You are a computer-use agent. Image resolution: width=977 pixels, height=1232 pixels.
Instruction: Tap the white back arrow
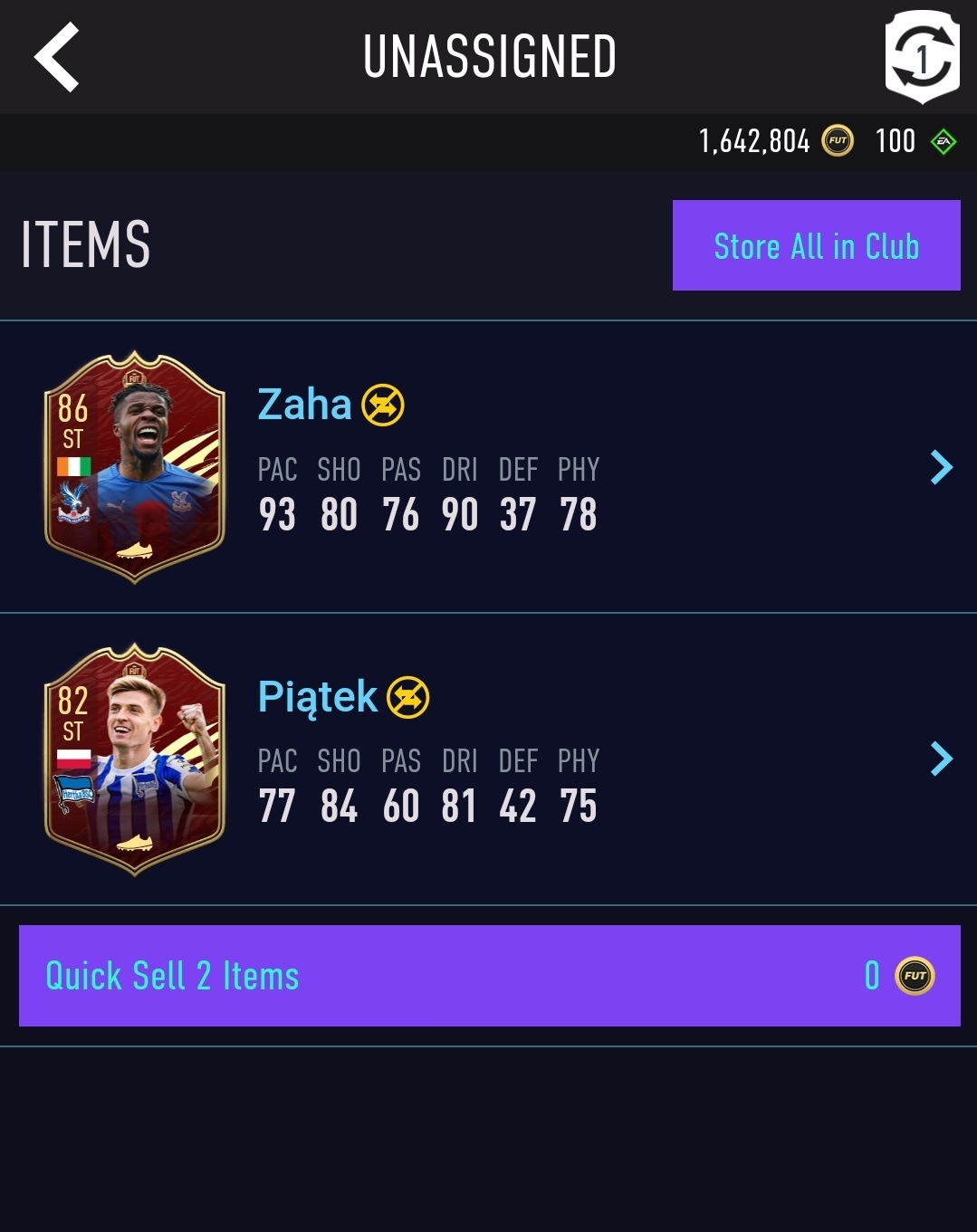56,58
